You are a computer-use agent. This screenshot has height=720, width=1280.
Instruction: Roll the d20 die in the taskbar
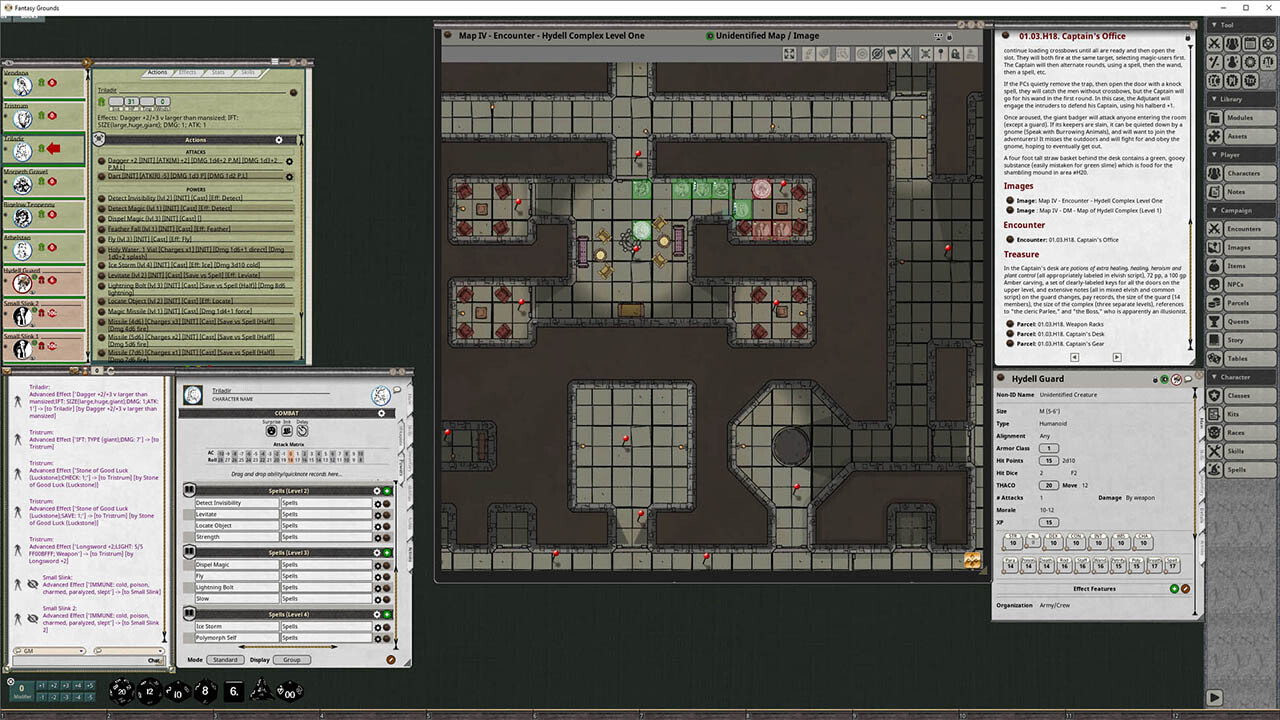point(121,690)
